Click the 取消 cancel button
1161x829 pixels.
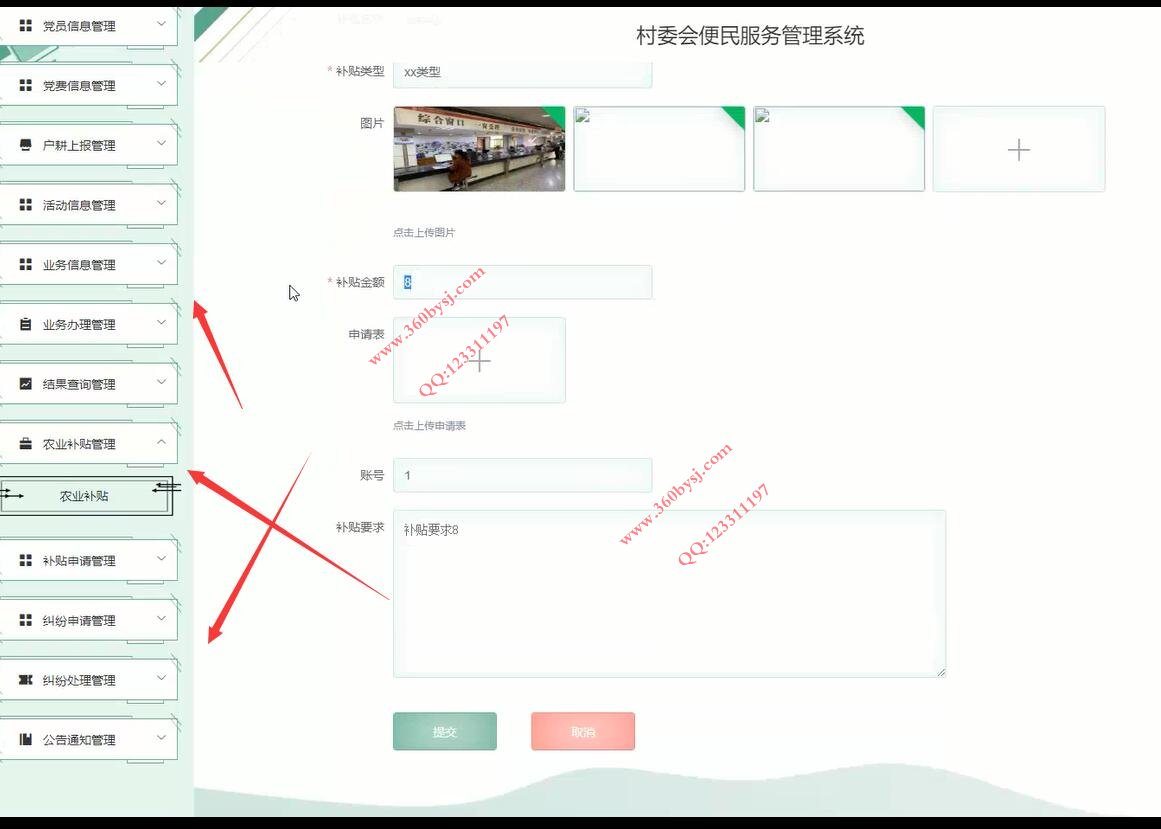pyautogui.click(x=583, y=731)
